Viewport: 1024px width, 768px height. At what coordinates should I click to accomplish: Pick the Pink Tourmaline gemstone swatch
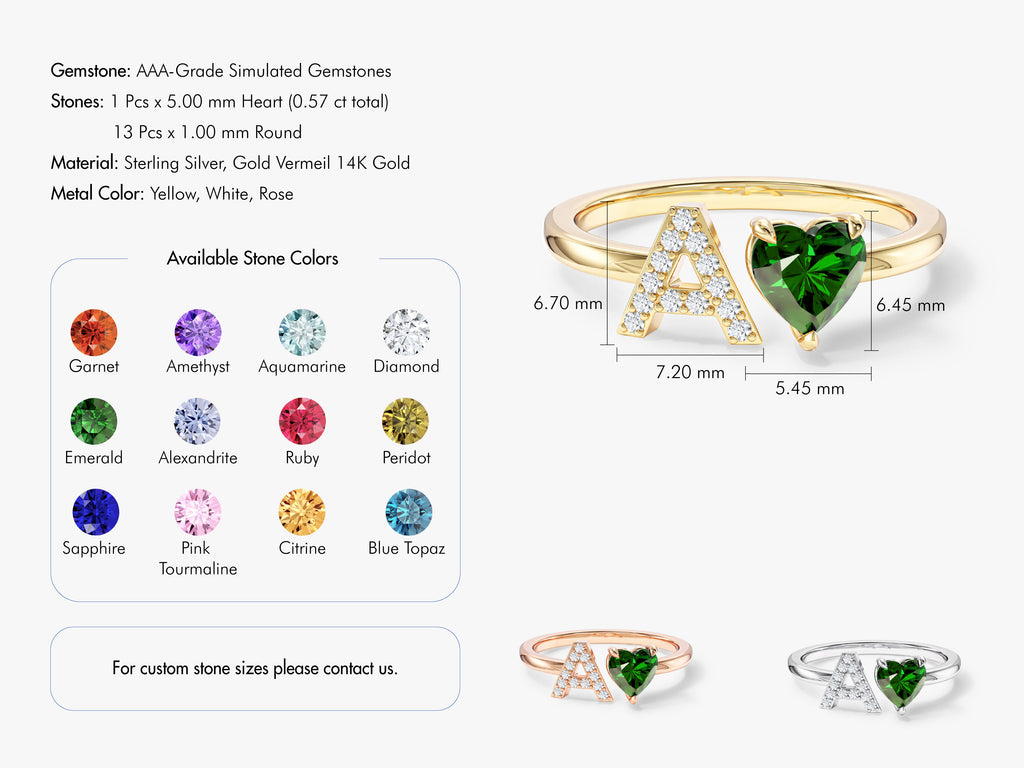pyautogui.click(x=198, y=512)
